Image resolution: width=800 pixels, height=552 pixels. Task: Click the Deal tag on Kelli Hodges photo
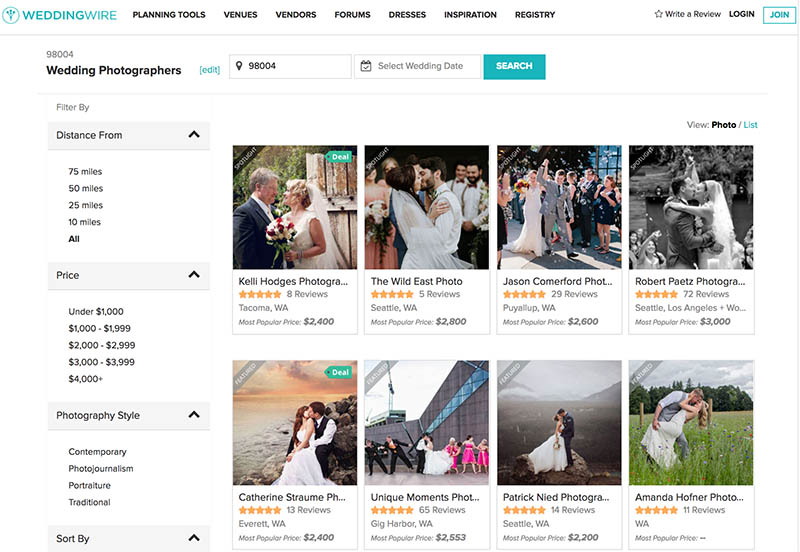pyautogui.click(x=339, y=157)
